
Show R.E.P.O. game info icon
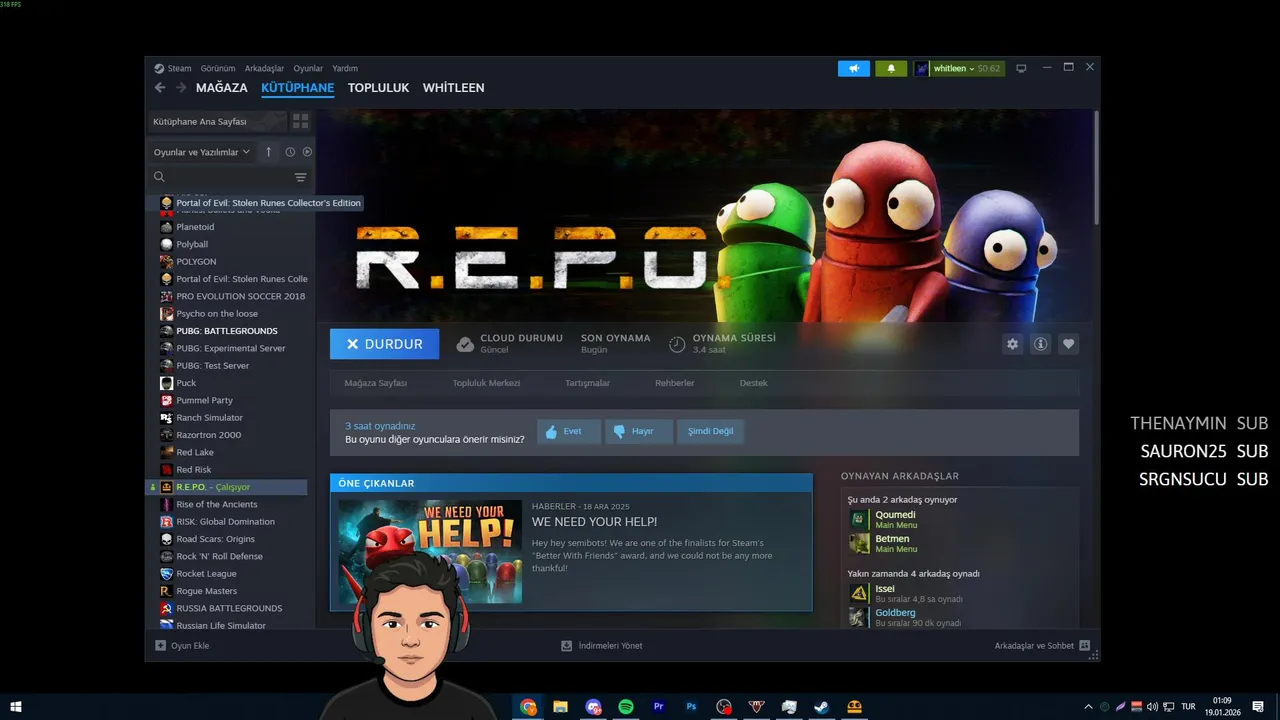coord(1040,344)
